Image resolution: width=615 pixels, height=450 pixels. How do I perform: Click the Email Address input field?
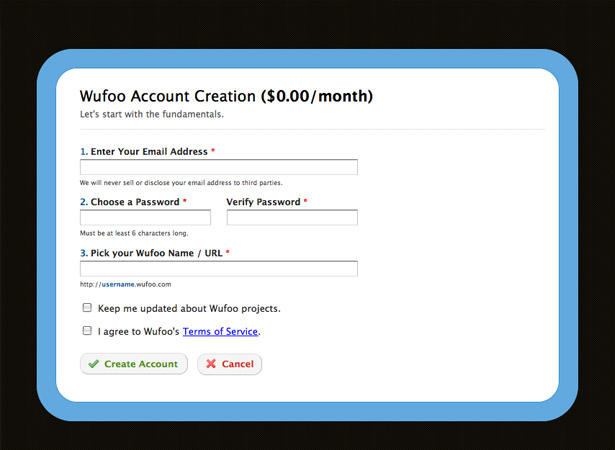219,167
